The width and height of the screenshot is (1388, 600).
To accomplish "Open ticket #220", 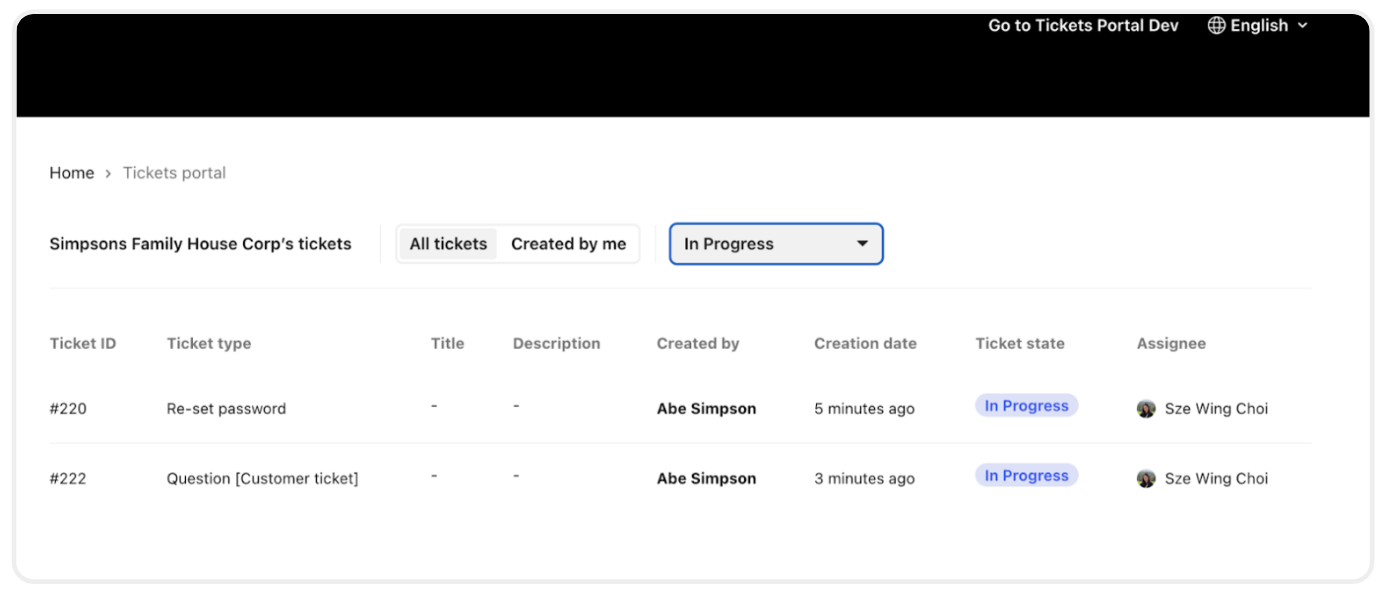I will tap(68, 409).
